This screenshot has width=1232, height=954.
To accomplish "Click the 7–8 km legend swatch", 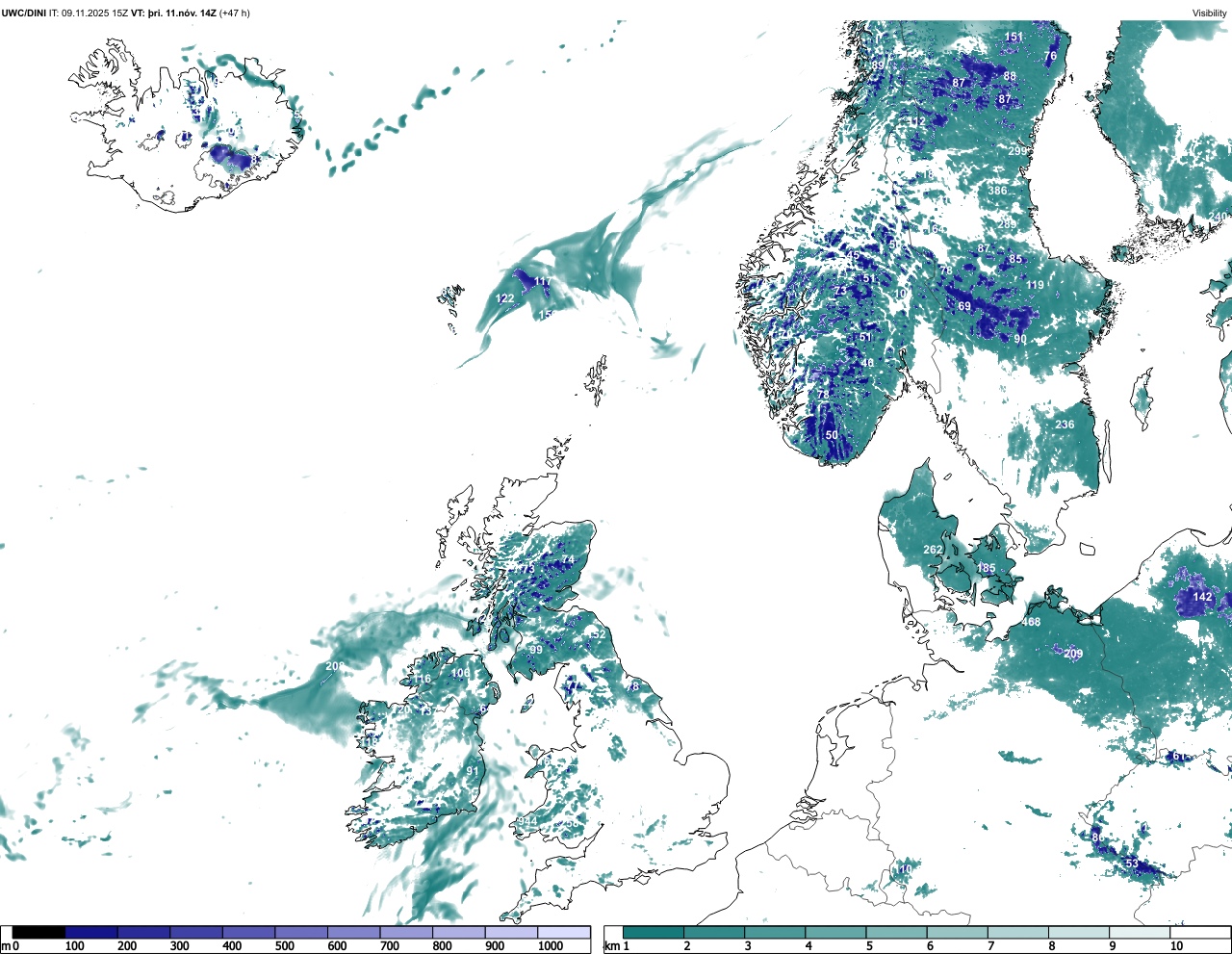I will pos(1018,932).
